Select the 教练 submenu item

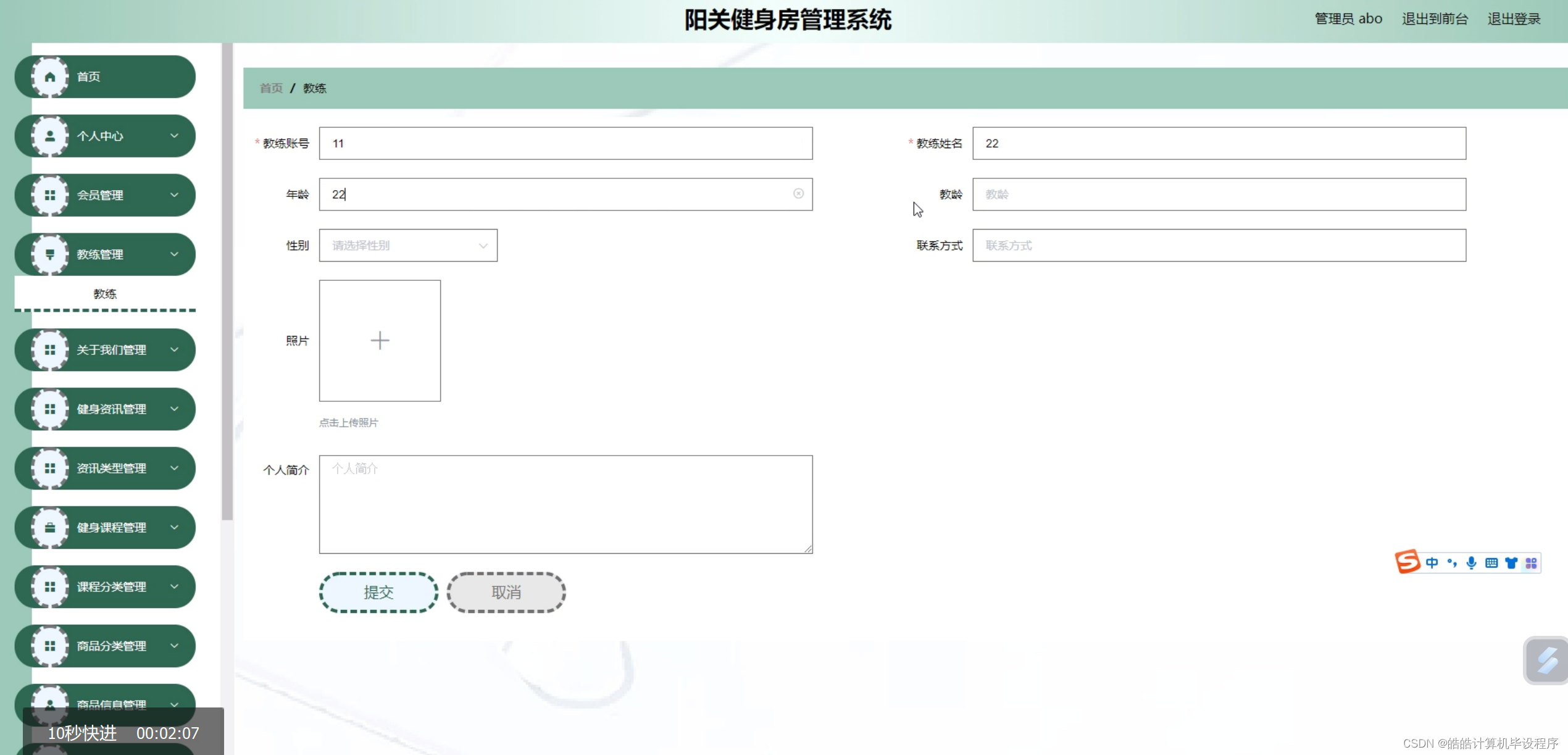tap(105, 294)
